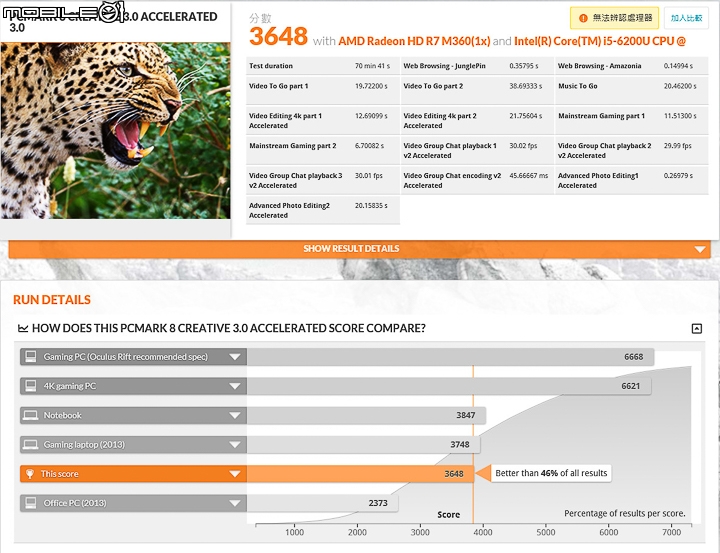720x553 pixels.
Task: Click chart icon before HOW DOES THIS heading
Action: [x=23, y=328]
